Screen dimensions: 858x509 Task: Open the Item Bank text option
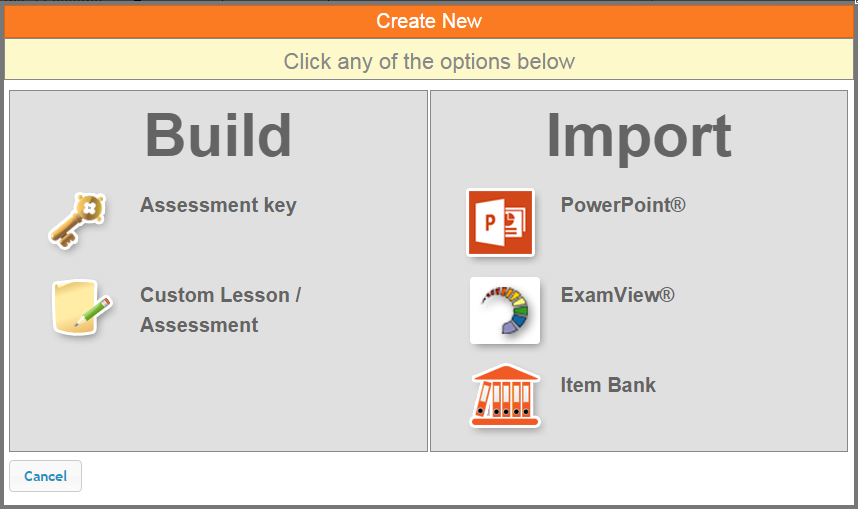[x=608, y=385]
